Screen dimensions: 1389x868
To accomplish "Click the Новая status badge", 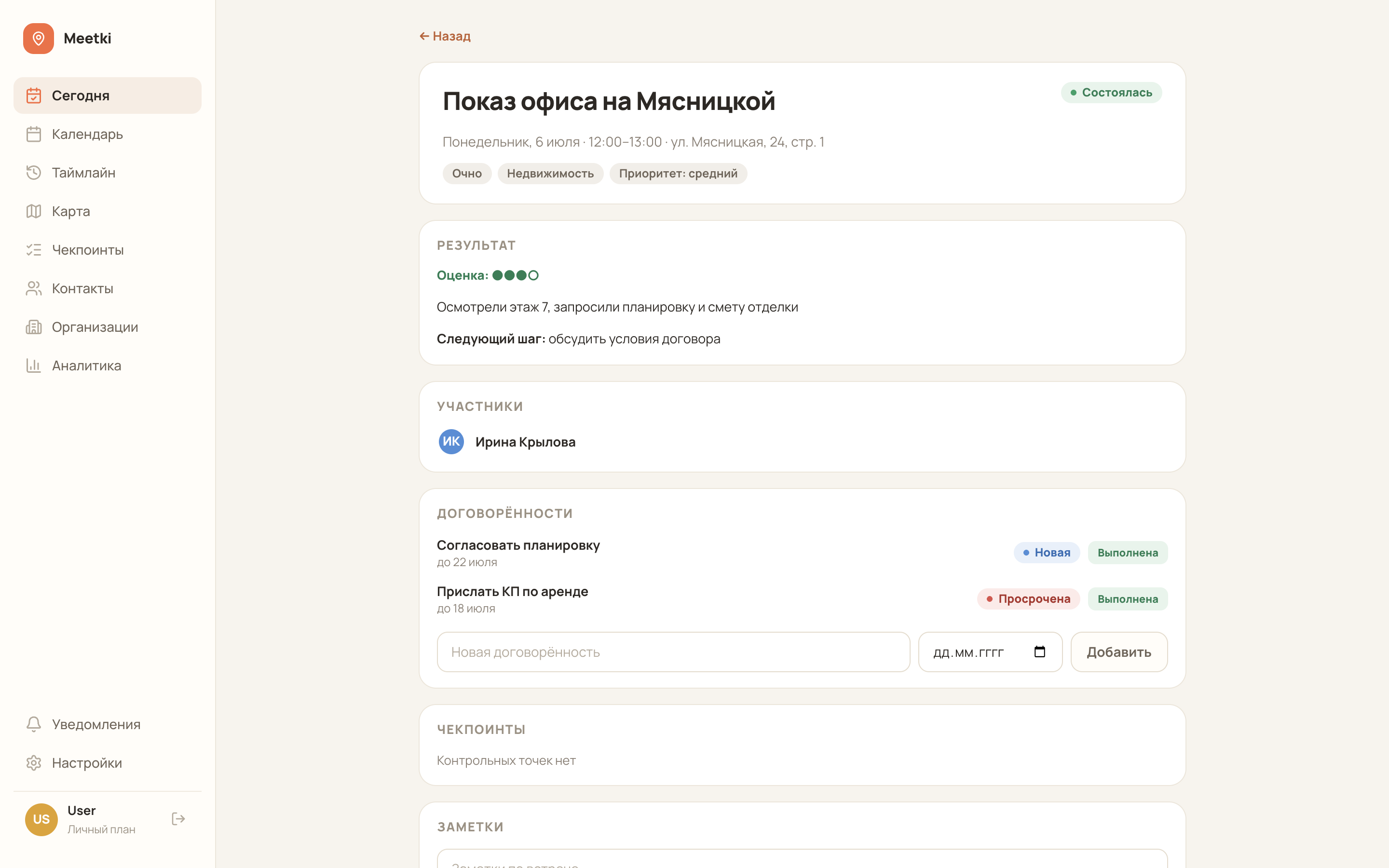I will point(1047,552).
